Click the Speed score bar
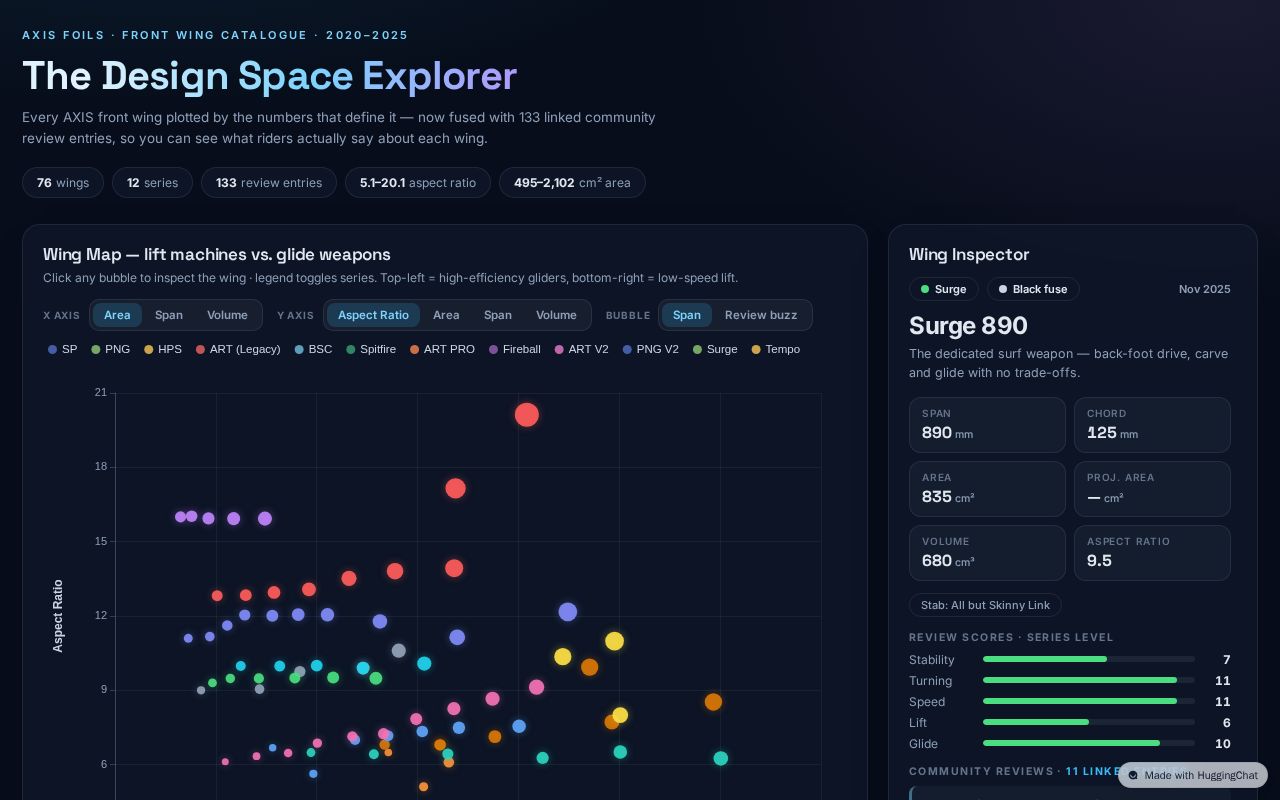 pyautogui.click(x=1089, y=701)
